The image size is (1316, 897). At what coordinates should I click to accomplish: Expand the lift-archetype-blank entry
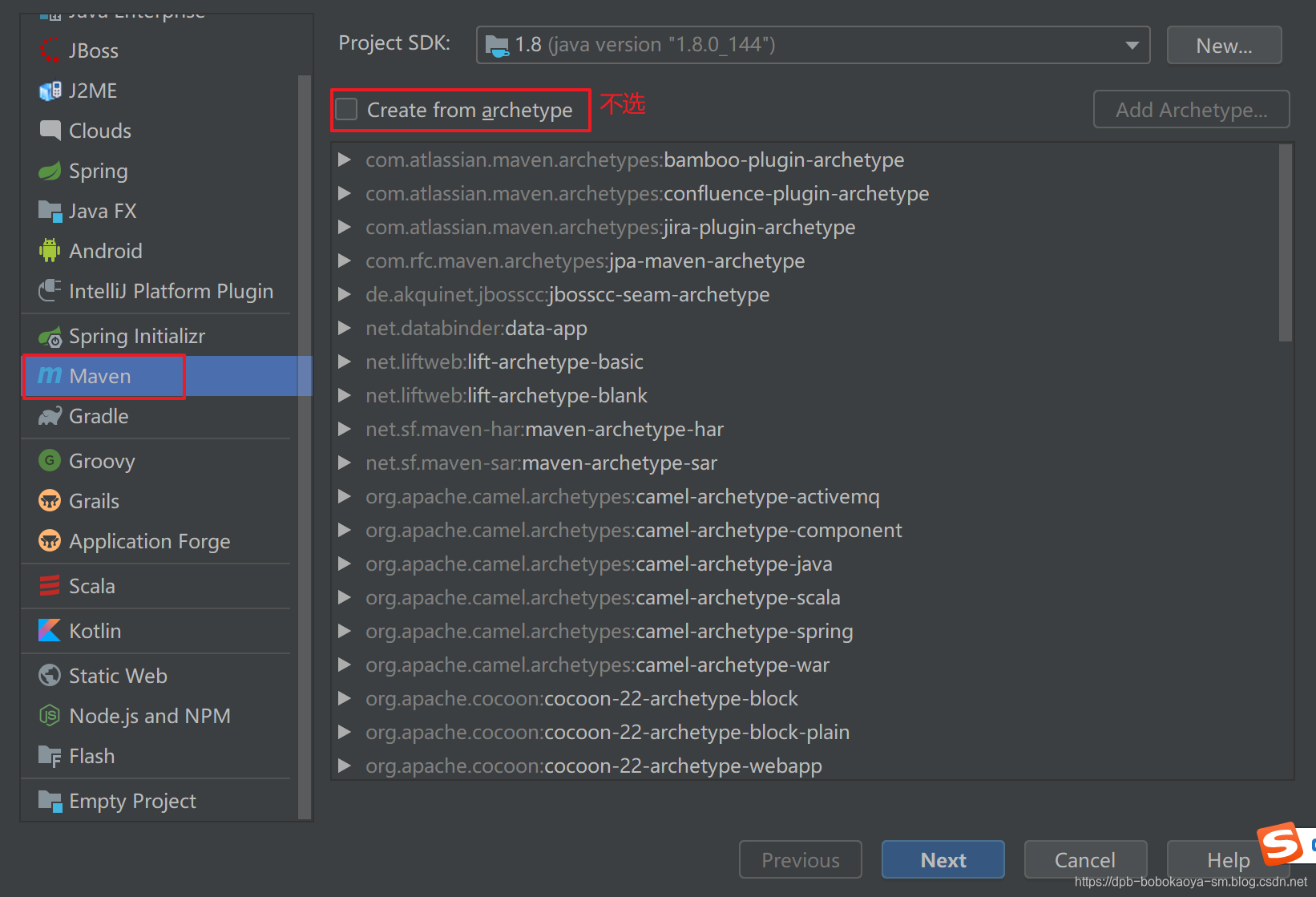345,395
